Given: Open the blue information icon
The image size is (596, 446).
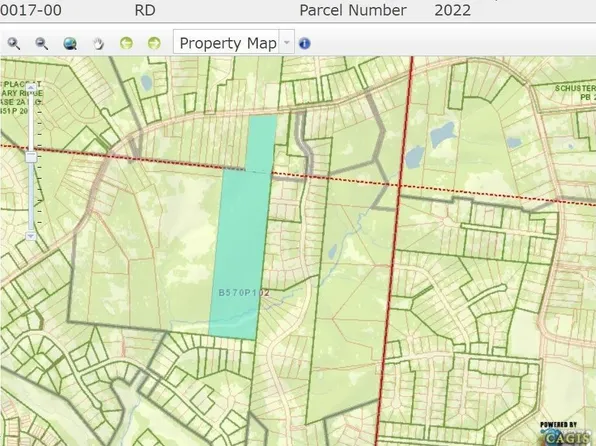Looking at the screenshot, I should 304,43.
